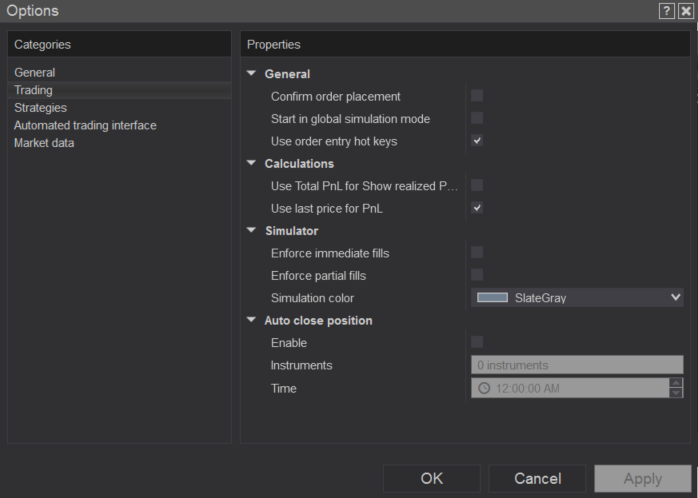The height and width of the screenshot is (498, 698).
Task: Uncheck Use last price for PnL
Action: point(477,208)
